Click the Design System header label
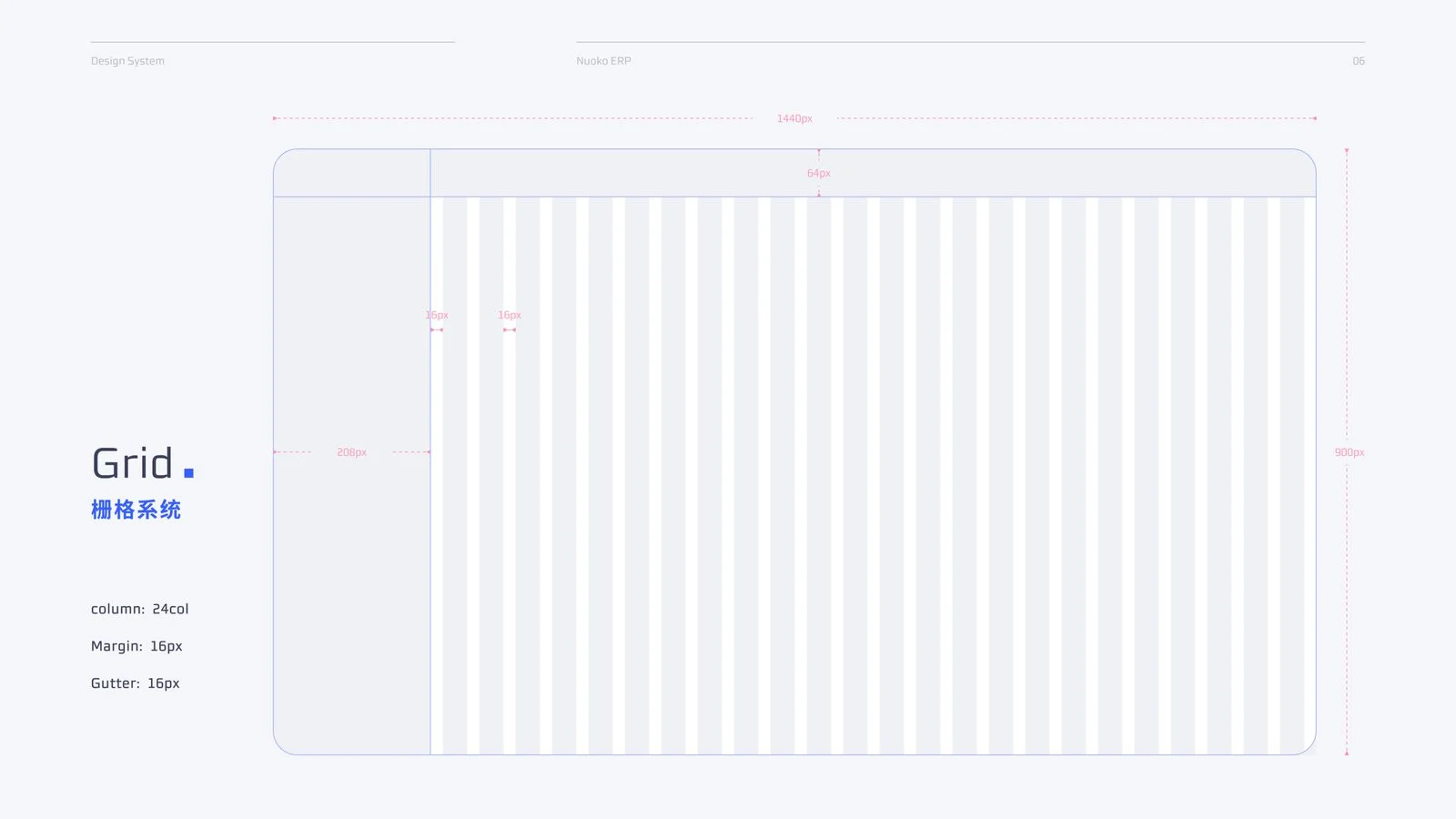1456x819 pixels. [x=127, y=61]
